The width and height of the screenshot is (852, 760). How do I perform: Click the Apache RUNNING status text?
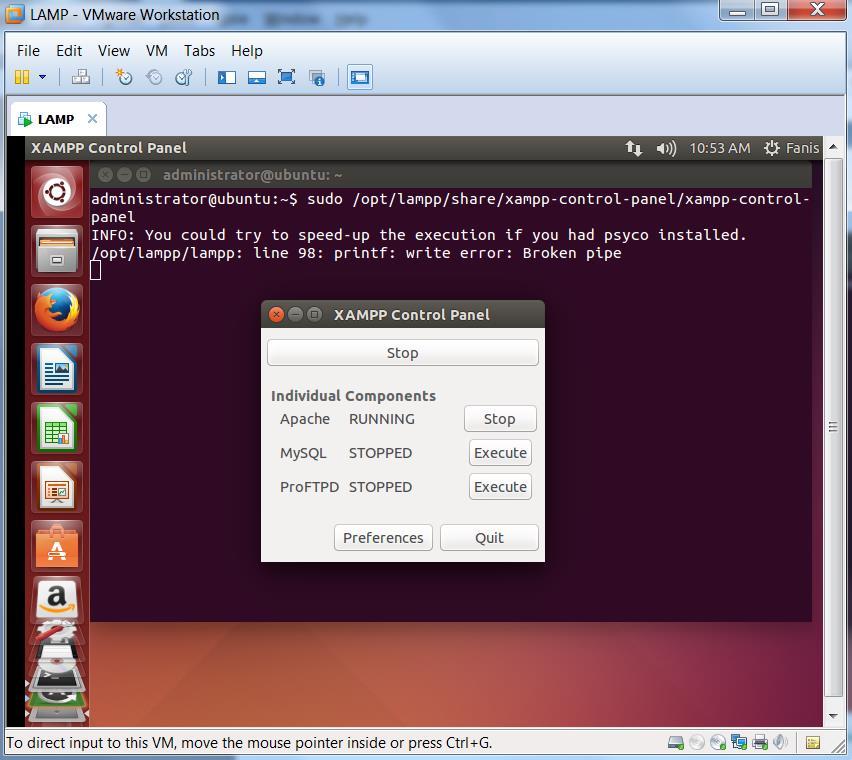pos(381,419)
